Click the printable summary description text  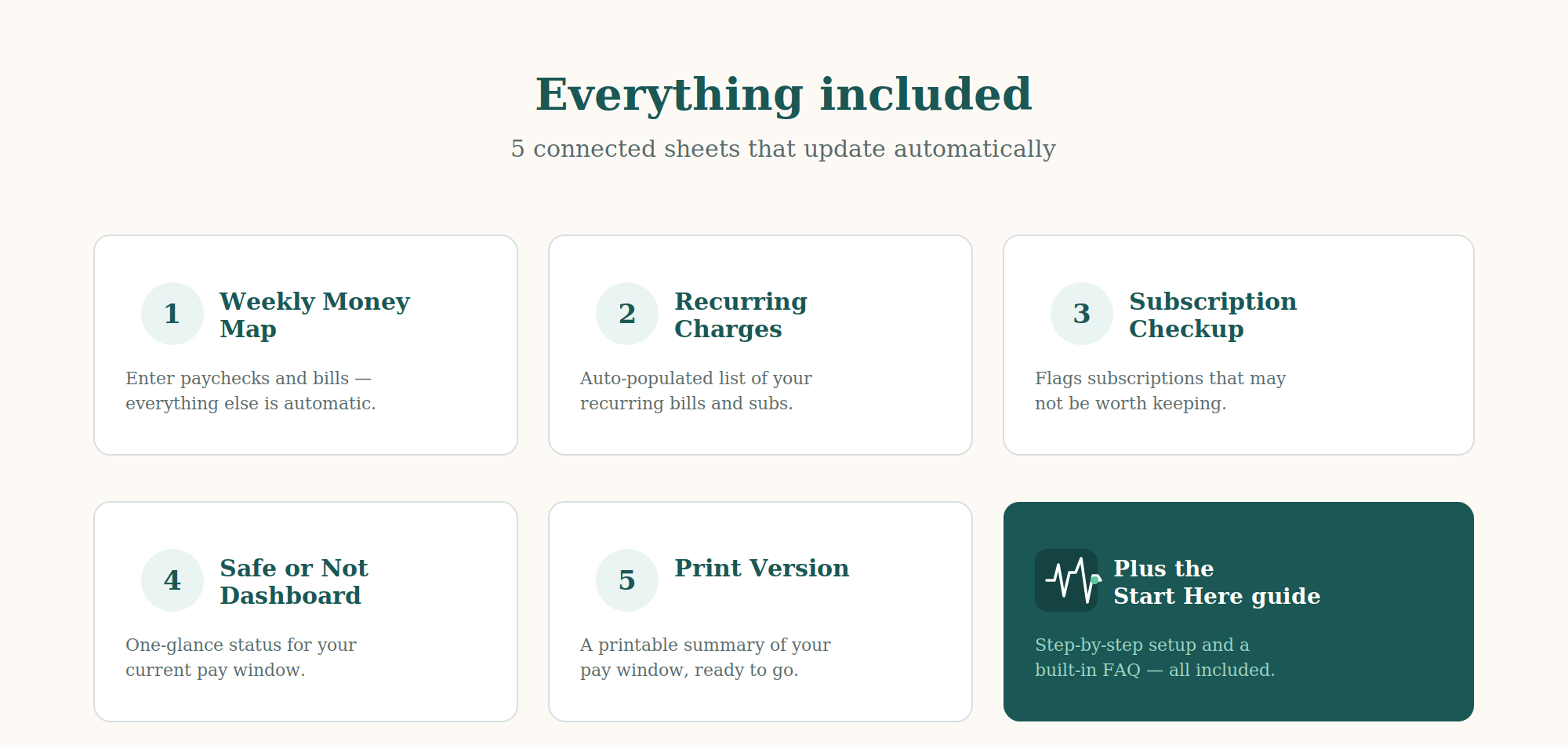click(x=706, y=657)
